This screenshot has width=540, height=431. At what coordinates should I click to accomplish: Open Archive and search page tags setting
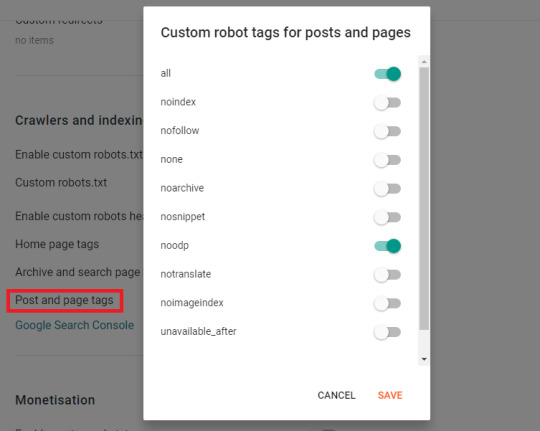tap(79, 272)
